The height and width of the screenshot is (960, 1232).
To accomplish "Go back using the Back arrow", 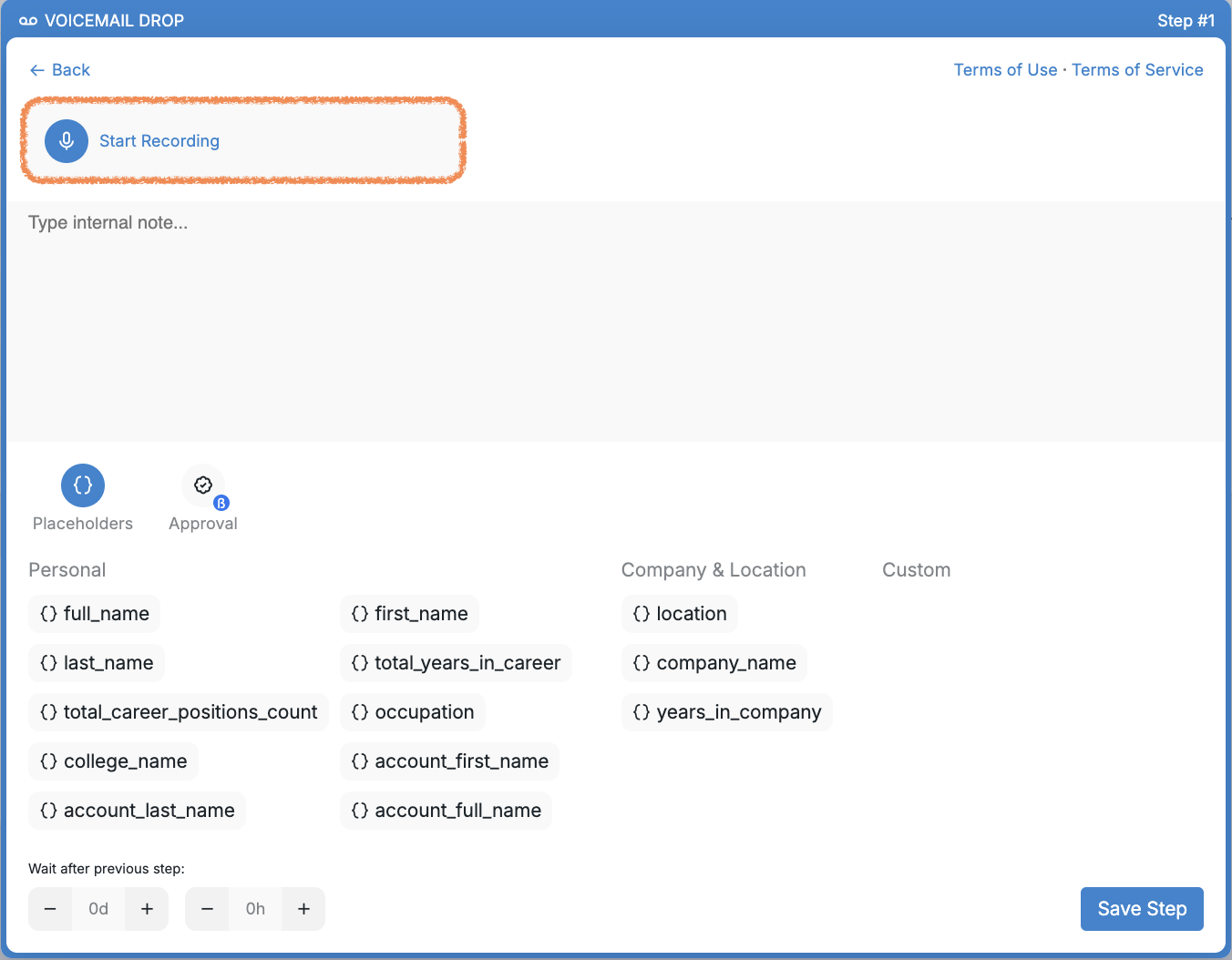I will [x=60, y=70].
